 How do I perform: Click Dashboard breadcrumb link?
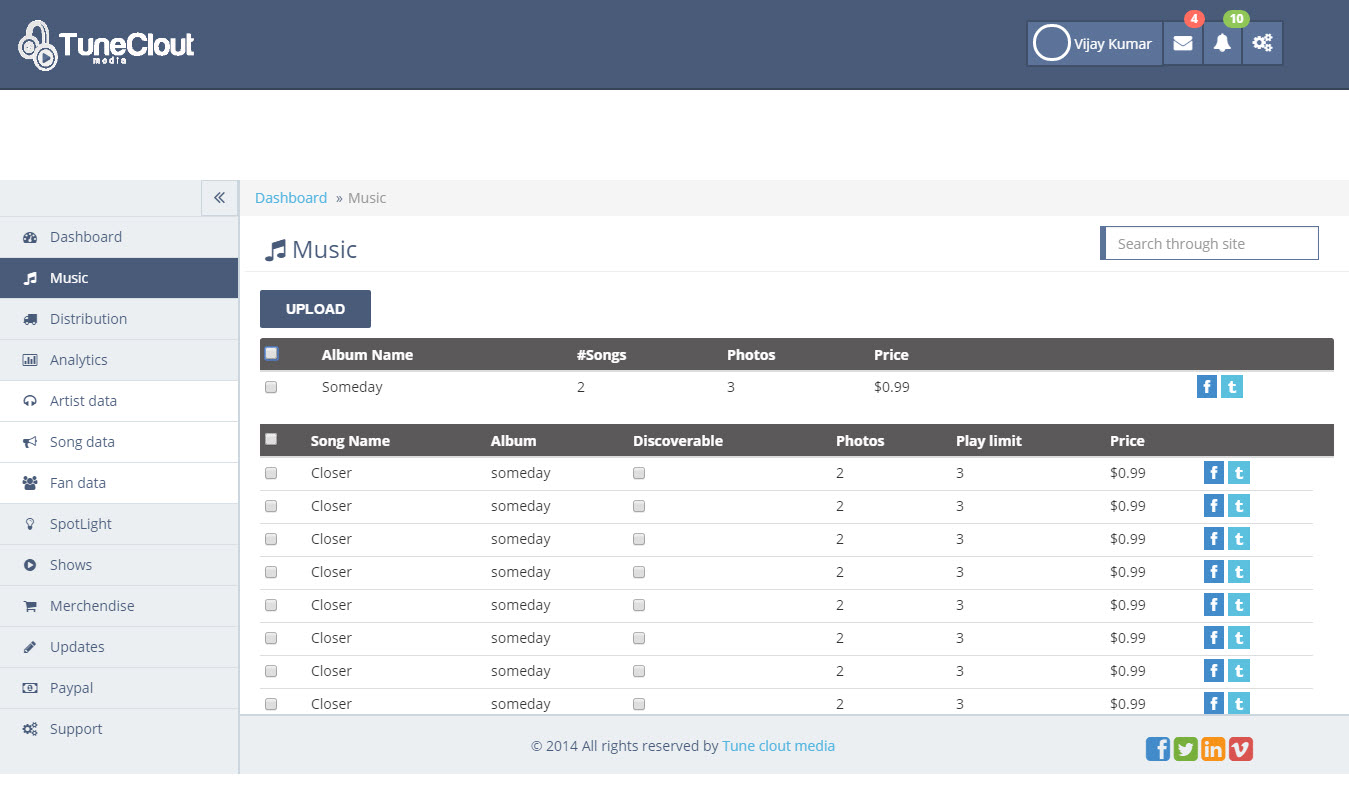[x=291, y=198]
